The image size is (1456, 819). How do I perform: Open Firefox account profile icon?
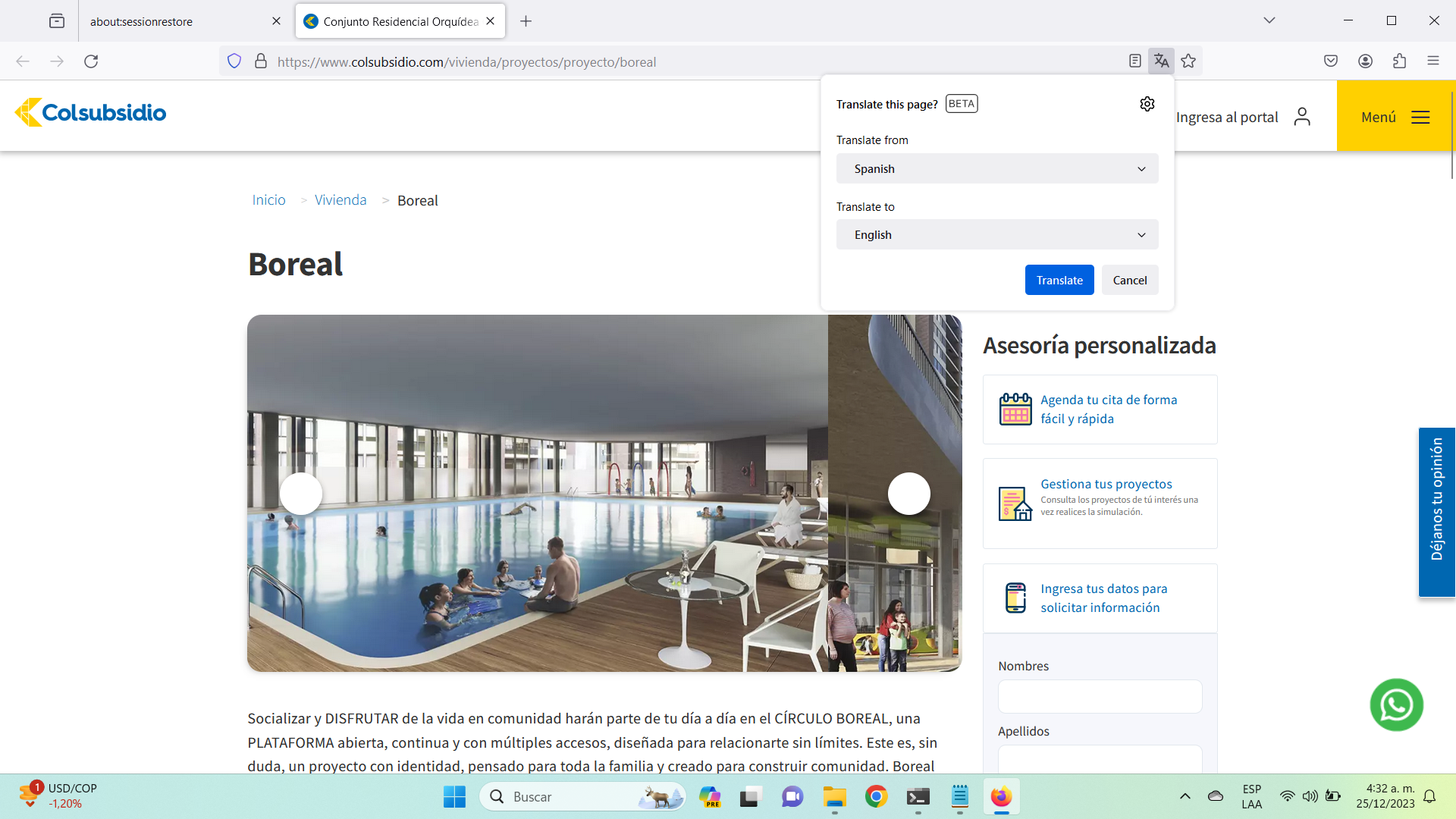[1365, 61]
